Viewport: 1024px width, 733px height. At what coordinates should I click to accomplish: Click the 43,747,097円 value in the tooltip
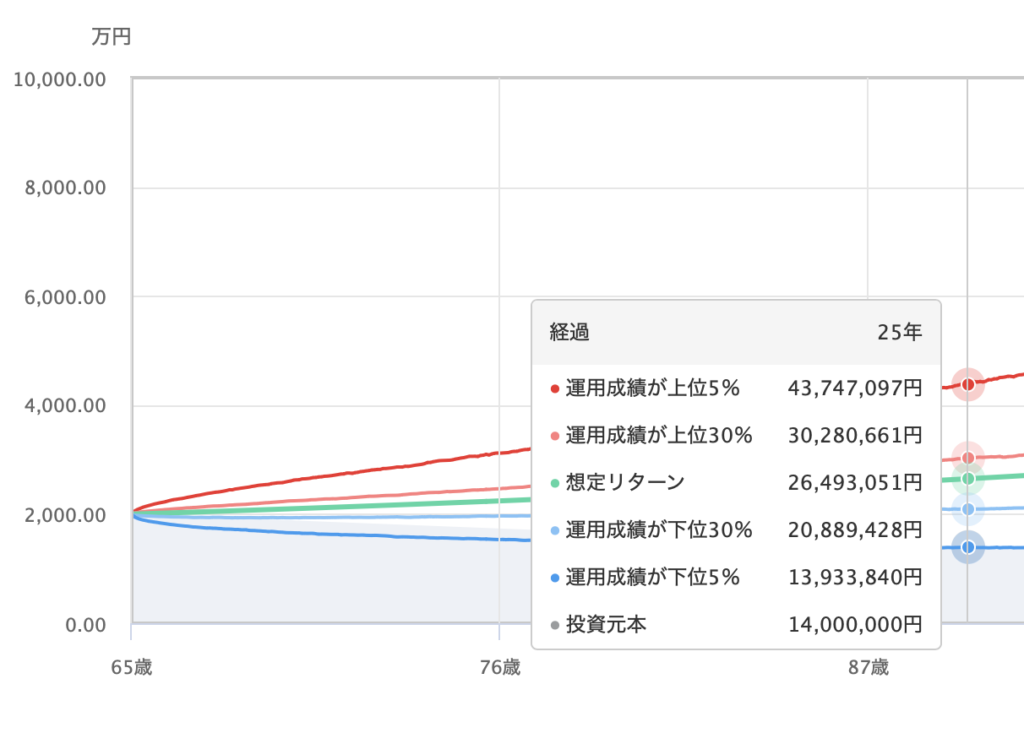click(x=854, y=389)
